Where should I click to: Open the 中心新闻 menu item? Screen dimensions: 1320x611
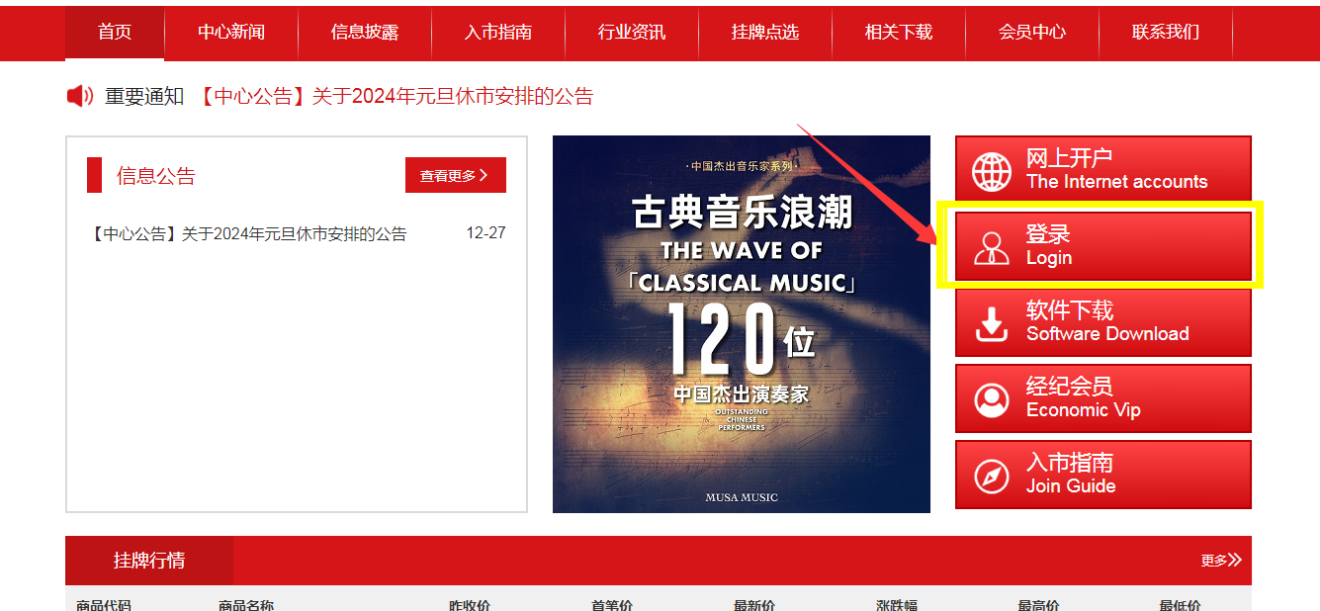pos(231,32)
